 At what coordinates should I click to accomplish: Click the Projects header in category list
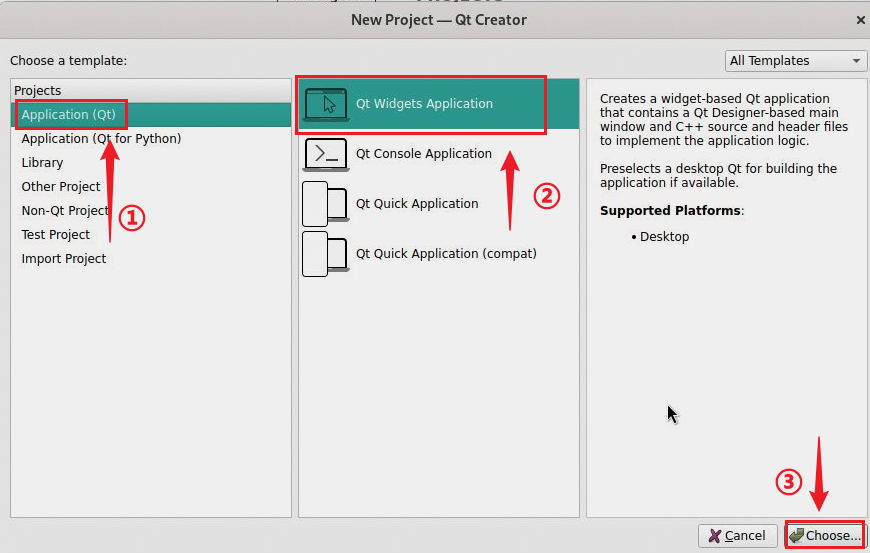pos(38,91)
